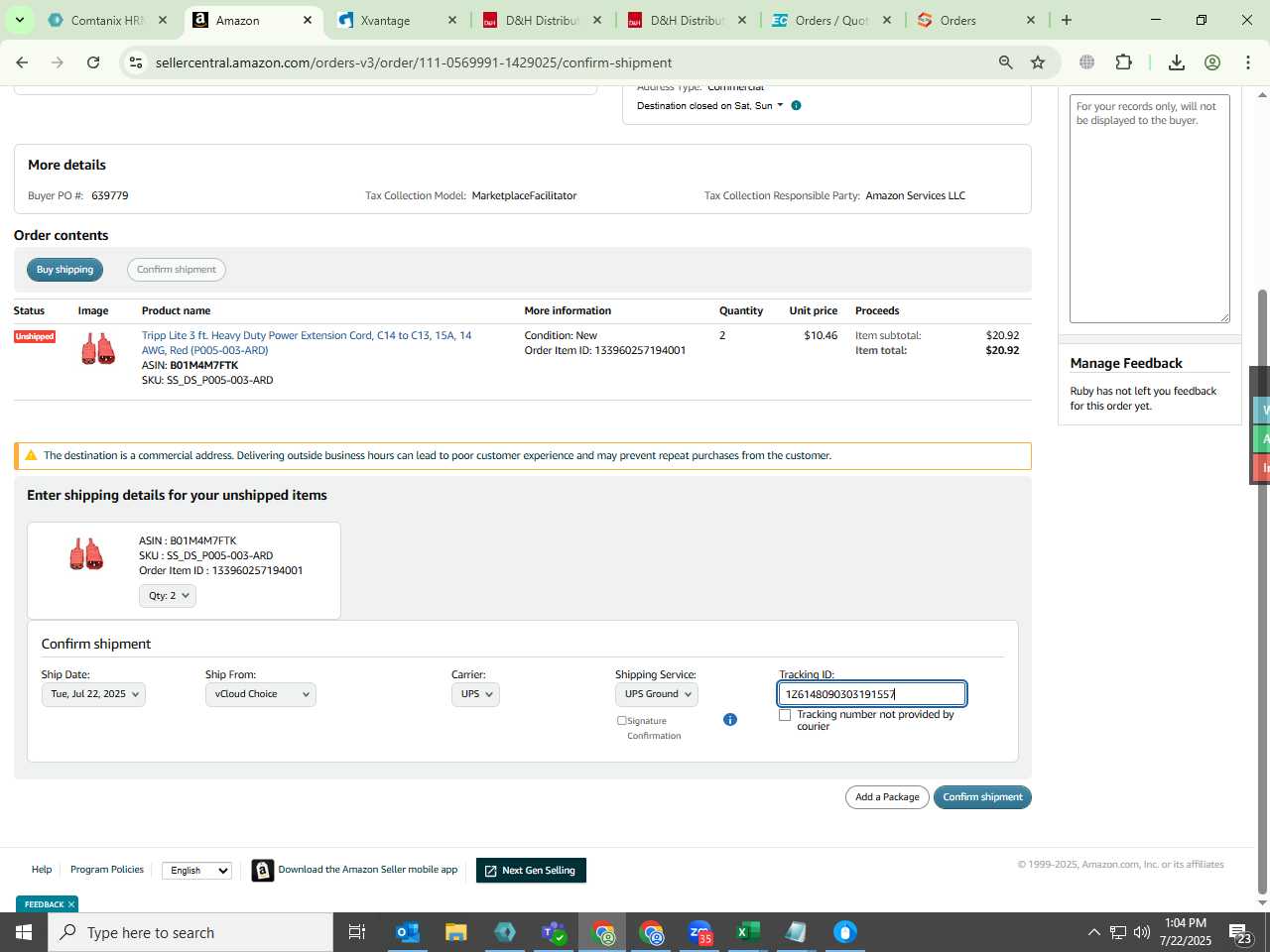The width and height of the screenshot is (1270, 952).
Task: Open the Help link in footer
Action: pyautogui.click(x=42, y=870)
